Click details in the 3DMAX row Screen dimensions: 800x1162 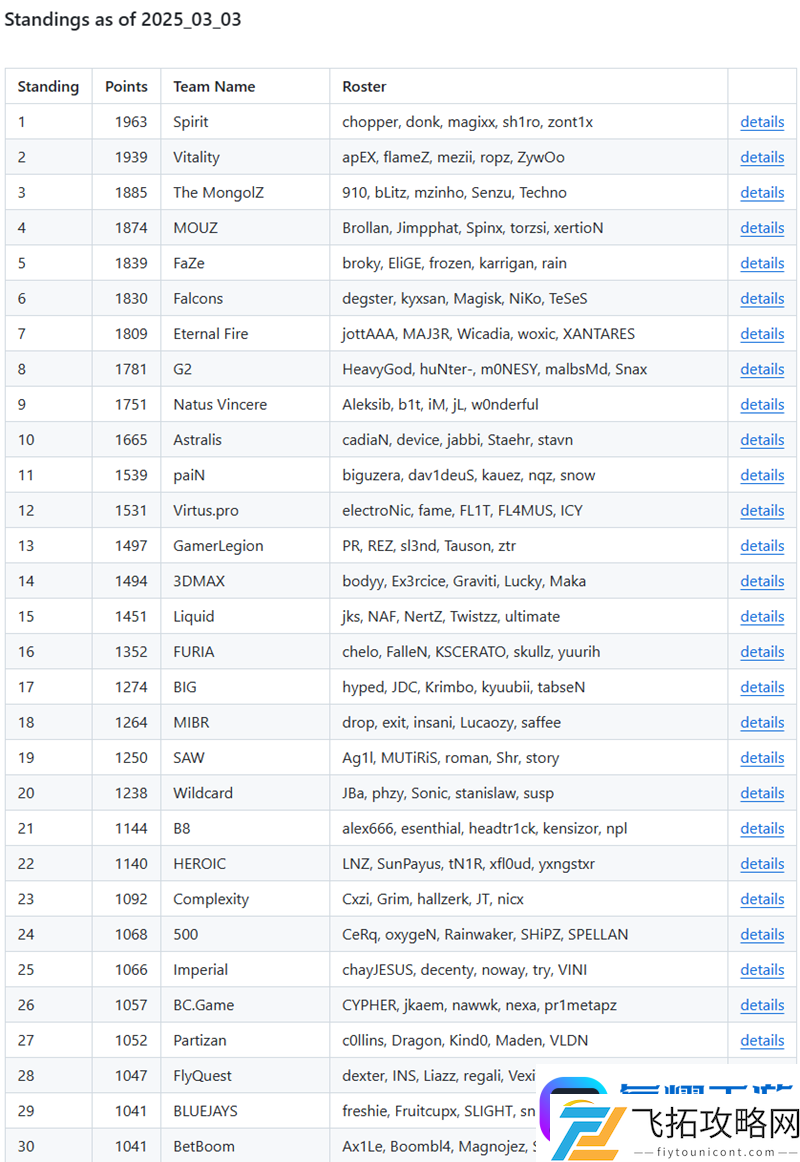pyautogui.click(x=762, y=581)
